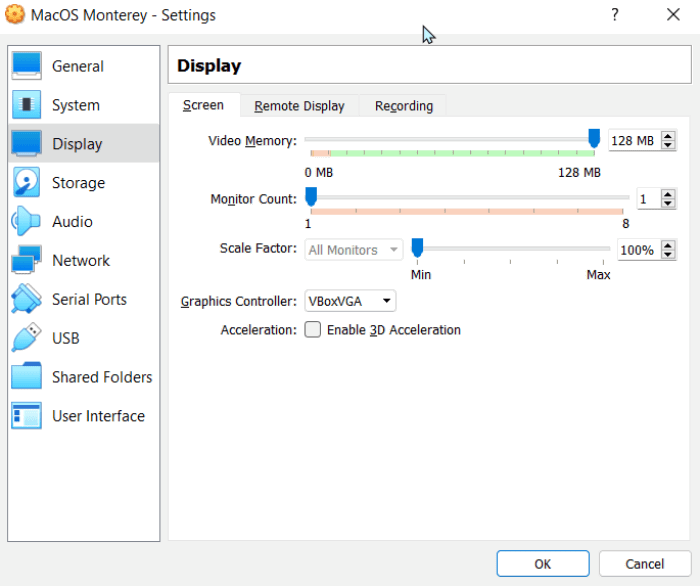Click the Monitor Count slider handle
This screenshot has width=700, height=586.
(x=311, y=196)
